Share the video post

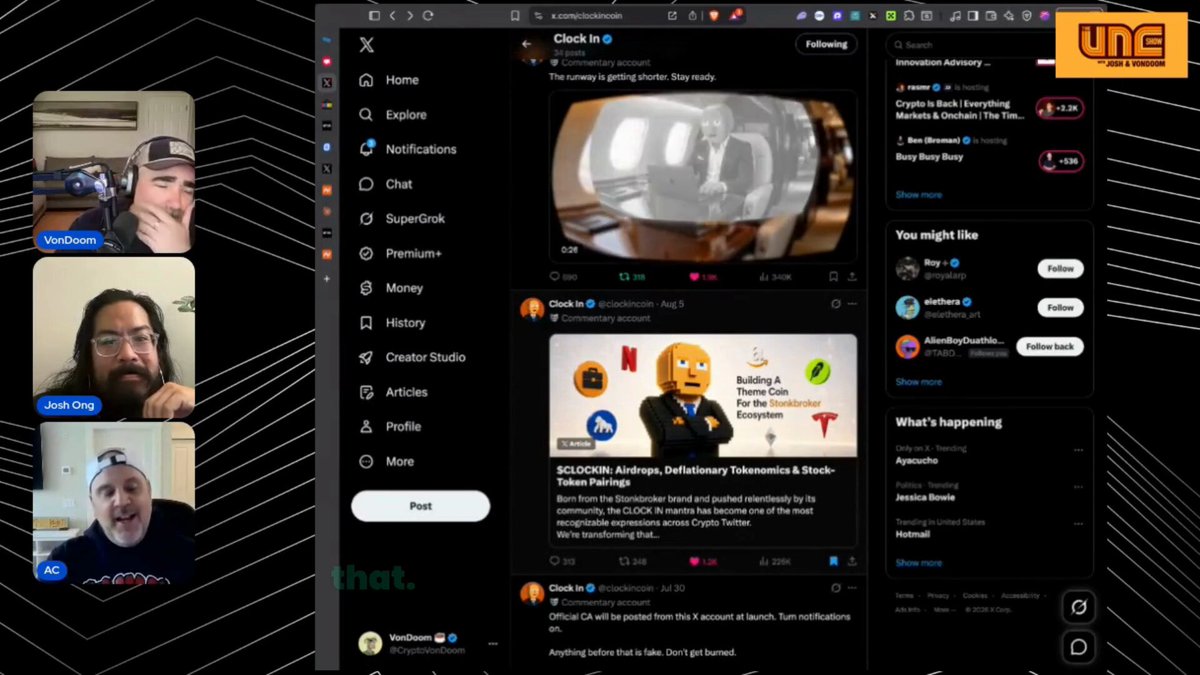[x=852, y=277]
